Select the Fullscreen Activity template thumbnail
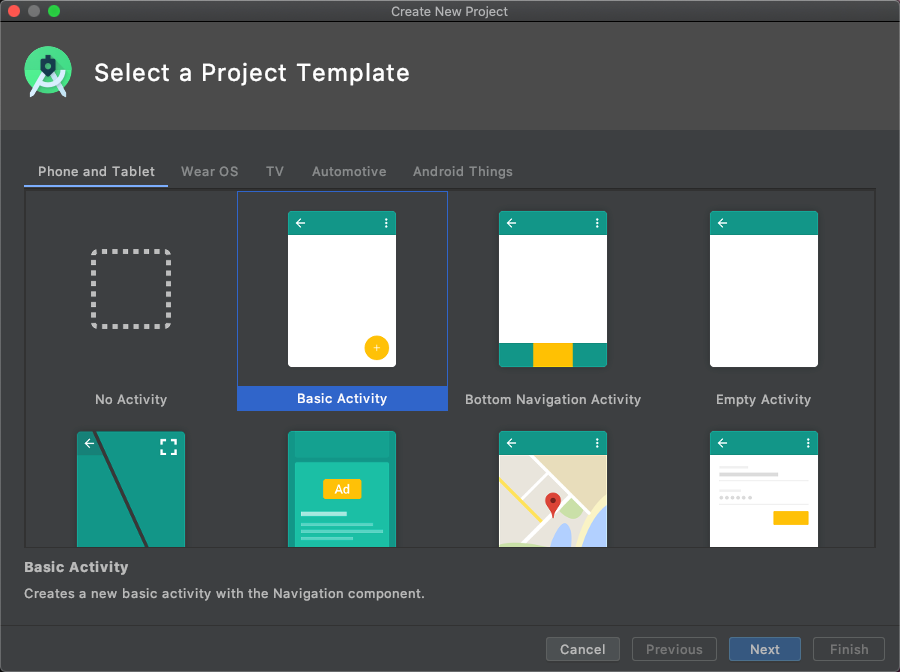The image size is (900, 672). click(131, 489)
